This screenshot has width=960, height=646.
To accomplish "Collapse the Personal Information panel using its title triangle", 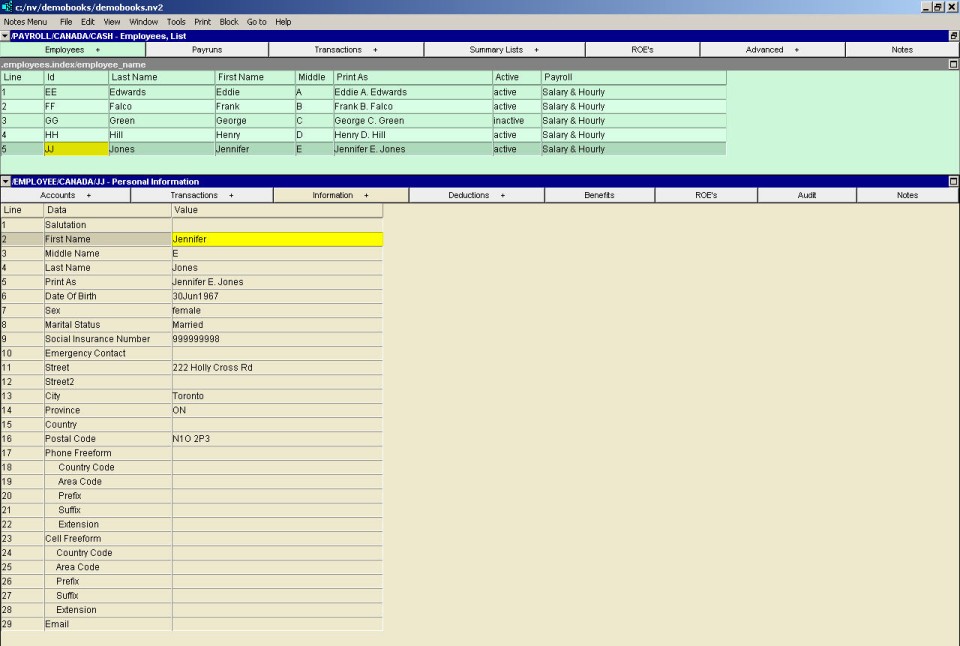I will 5,182.
